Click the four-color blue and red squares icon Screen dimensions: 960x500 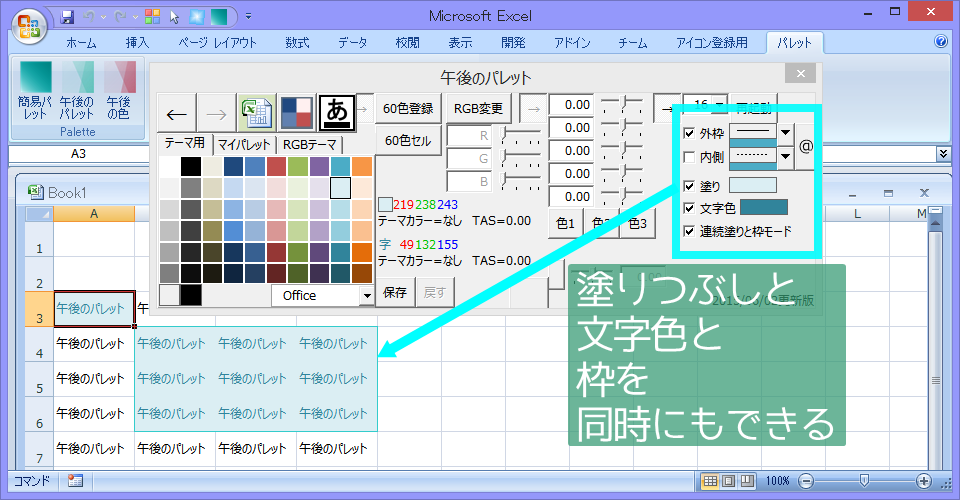[297, 113]
